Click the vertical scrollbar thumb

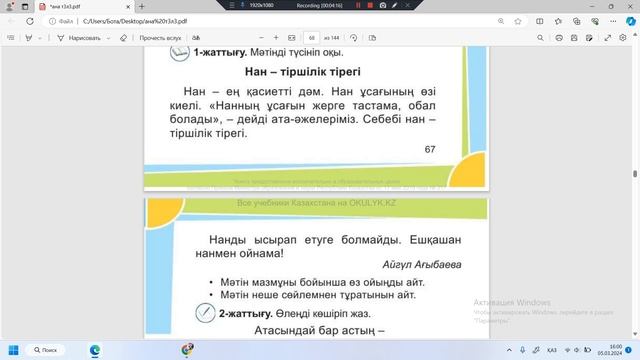pyautogui.click(x=635, y=173)
